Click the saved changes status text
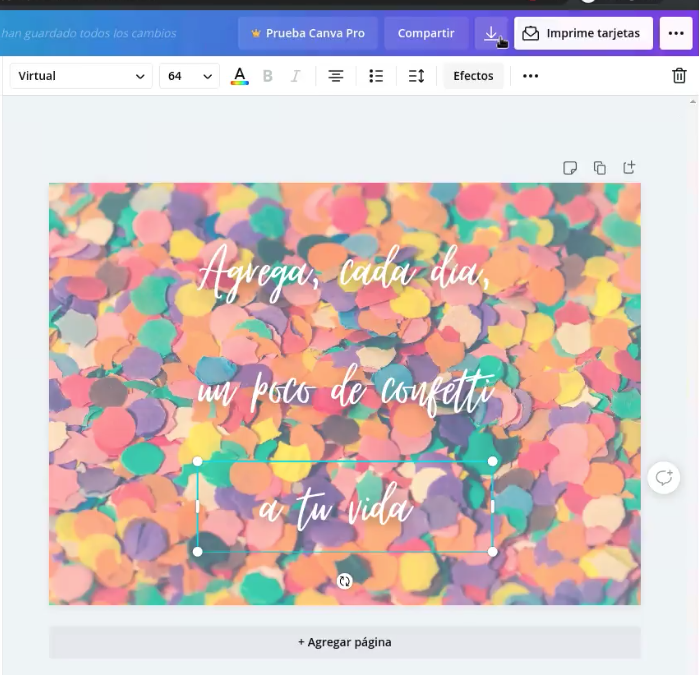The height and width of the screenshot is (675, 699). click(88, 33)
